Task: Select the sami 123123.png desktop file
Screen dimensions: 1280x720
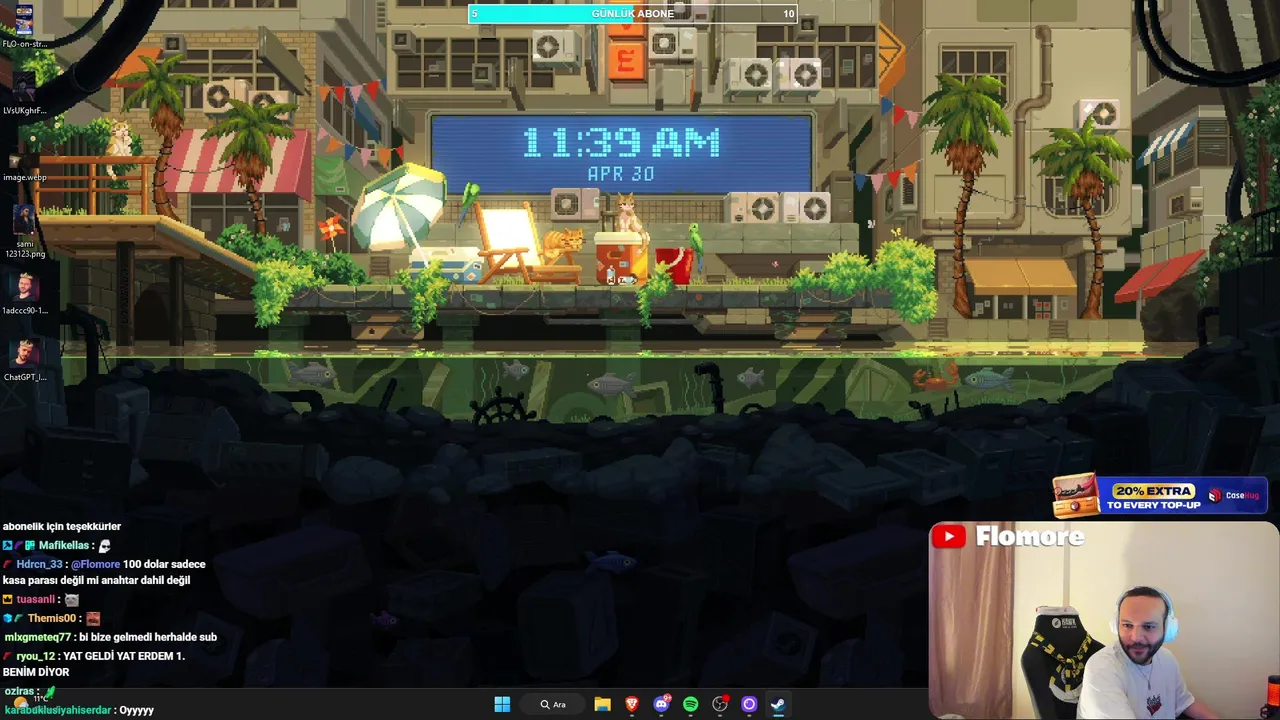Action: (24, 231)
